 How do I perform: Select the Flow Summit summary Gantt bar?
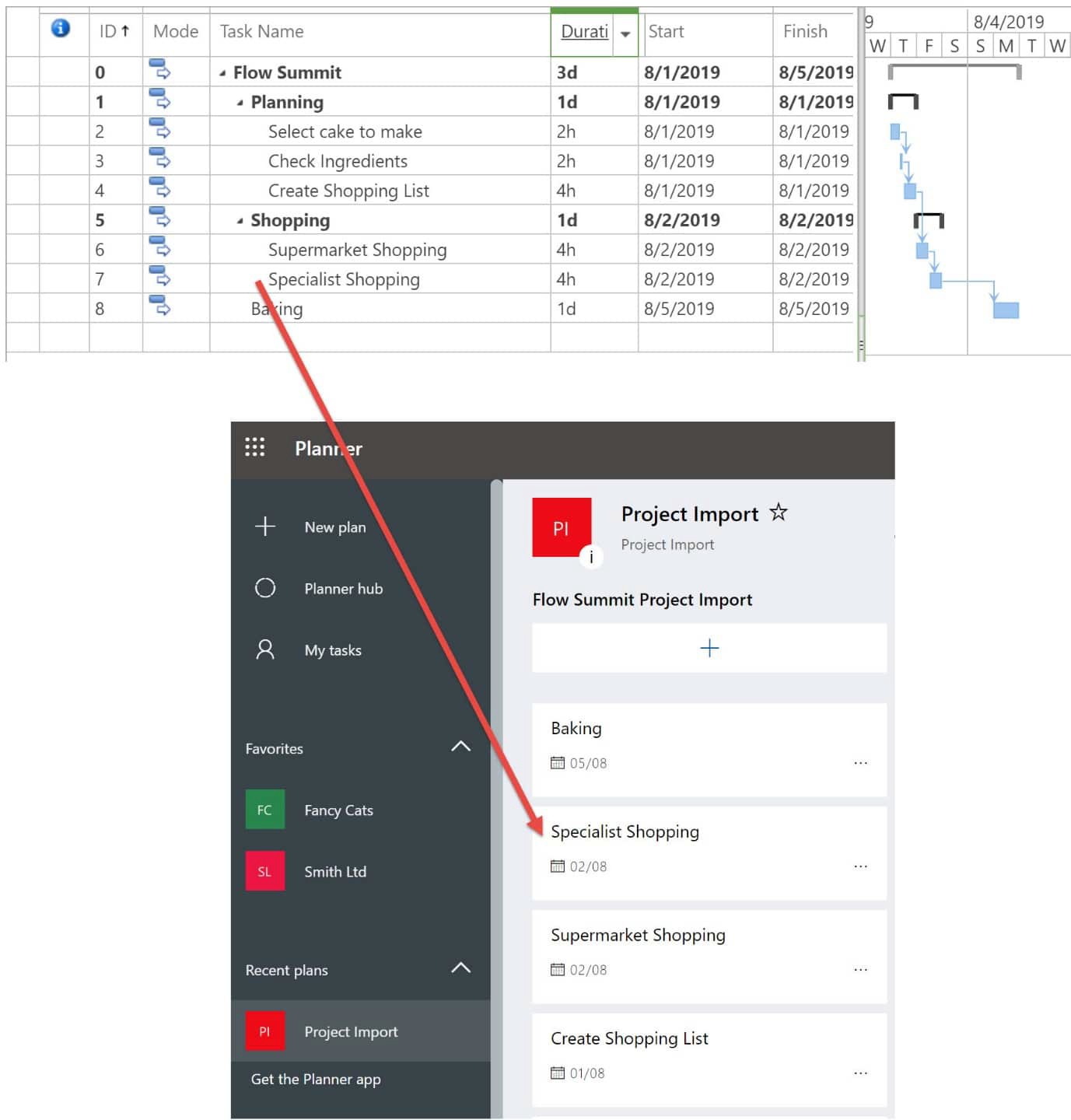pyautogui.click(x=954, y=72)
